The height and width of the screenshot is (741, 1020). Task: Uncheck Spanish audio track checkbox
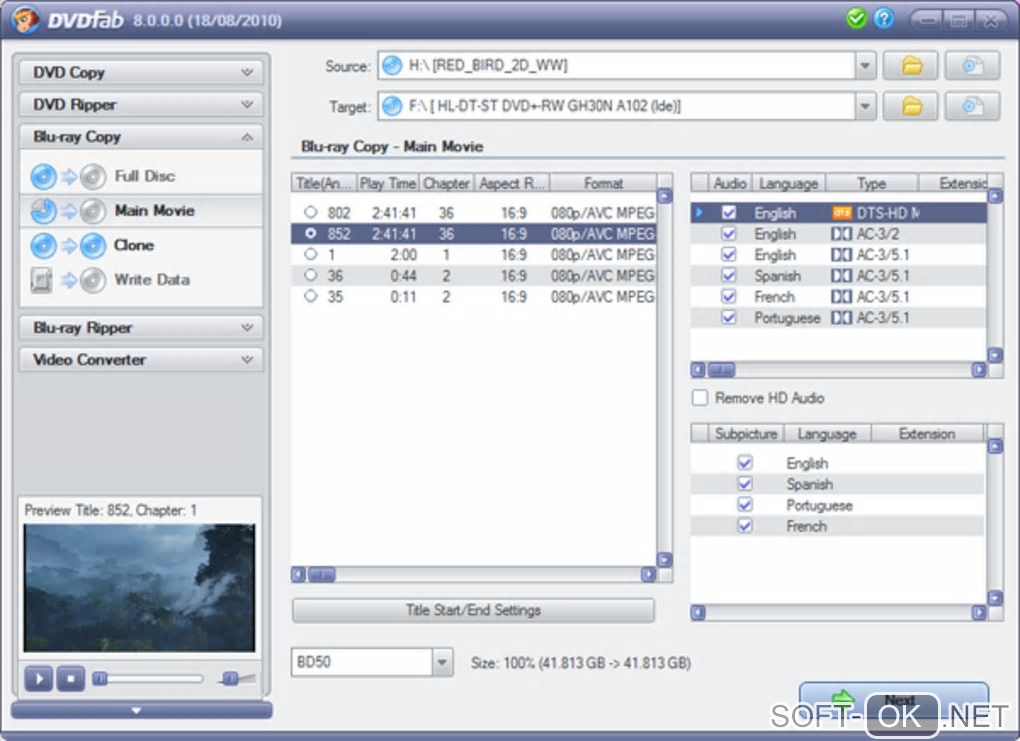[x=729, y=276]
